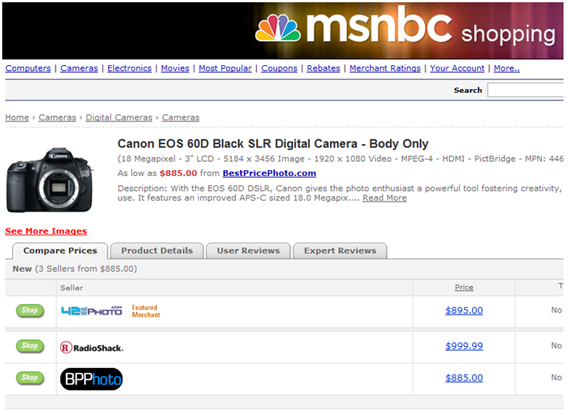Open See More Images link
Screen dimensions: 568x415
(46, 231)
